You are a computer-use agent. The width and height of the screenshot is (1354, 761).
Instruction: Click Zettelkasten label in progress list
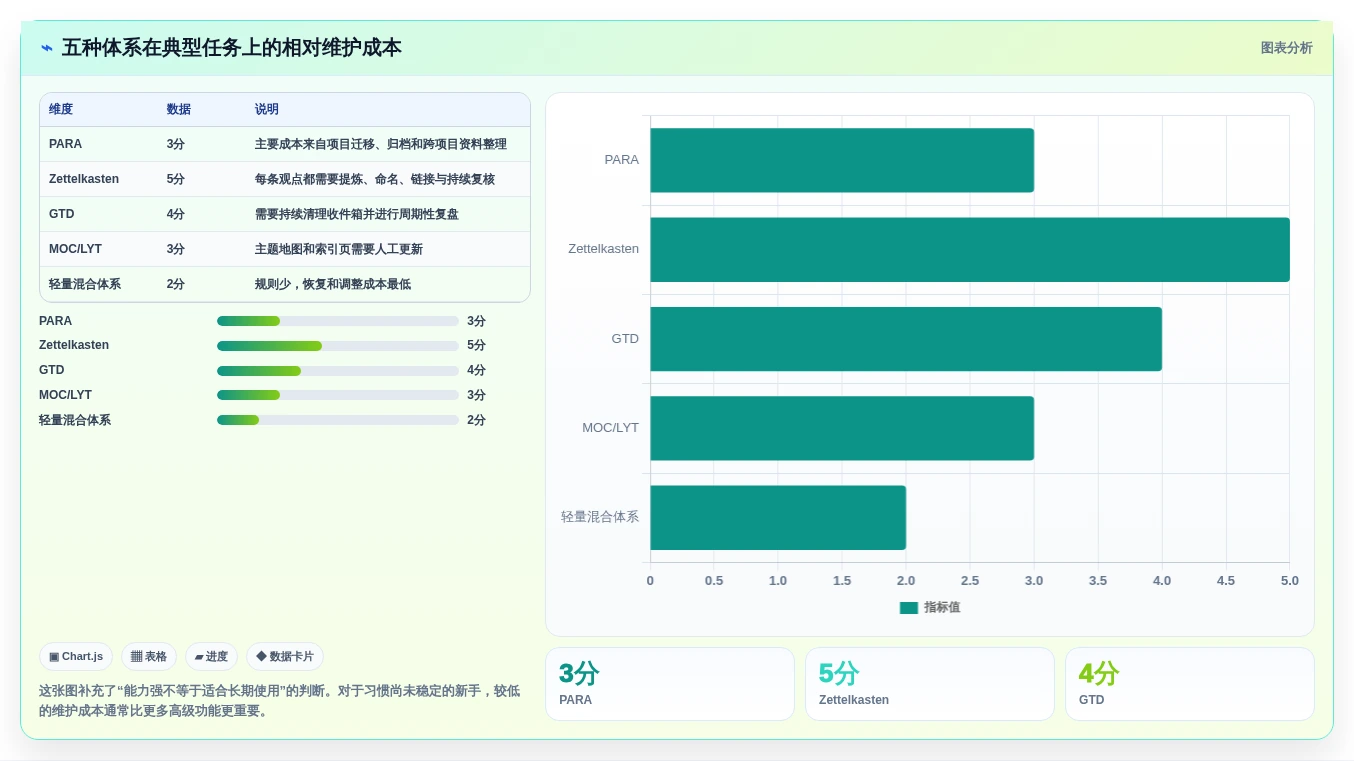(x=74, y=345)
